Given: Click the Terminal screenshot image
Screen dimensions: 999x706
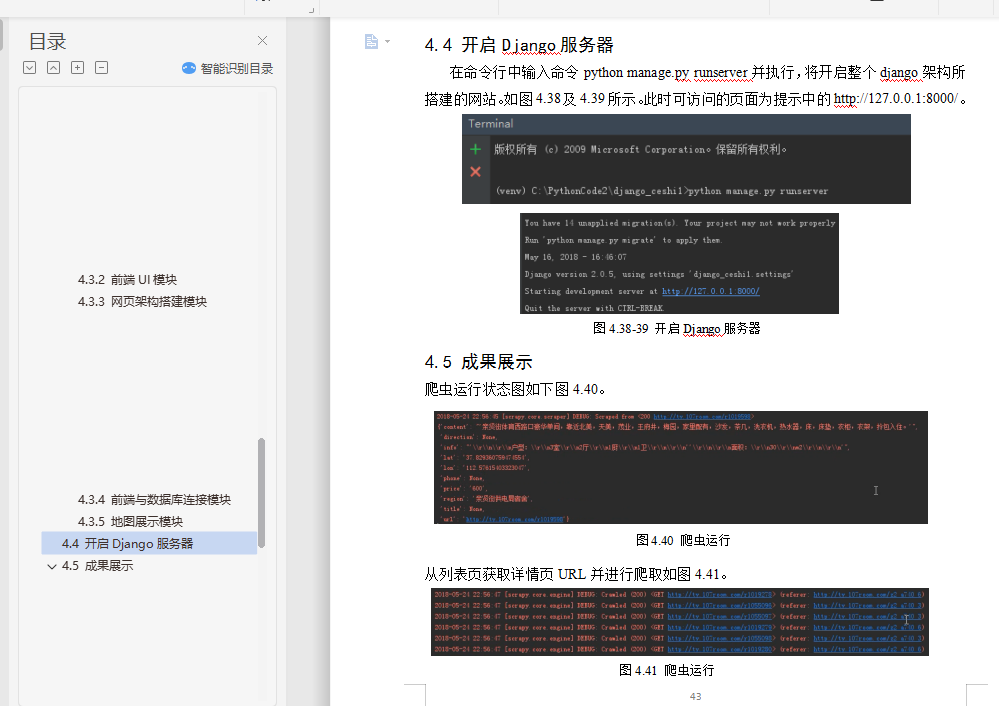Looking at the screenshot, I should point(686,159).
